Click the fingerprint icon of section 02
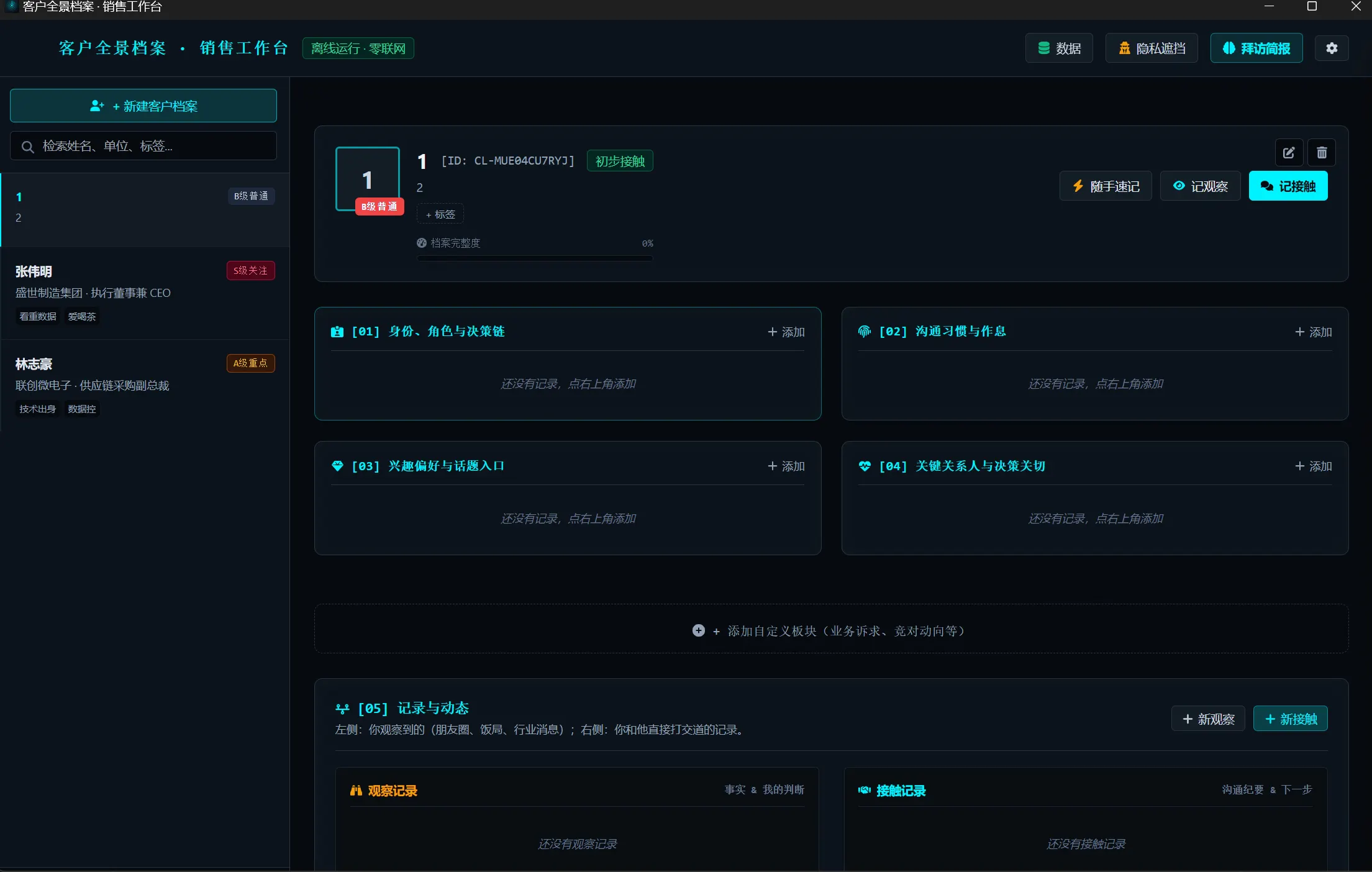1372x872 pixels. pyautogui.click(x=865, y=332)
